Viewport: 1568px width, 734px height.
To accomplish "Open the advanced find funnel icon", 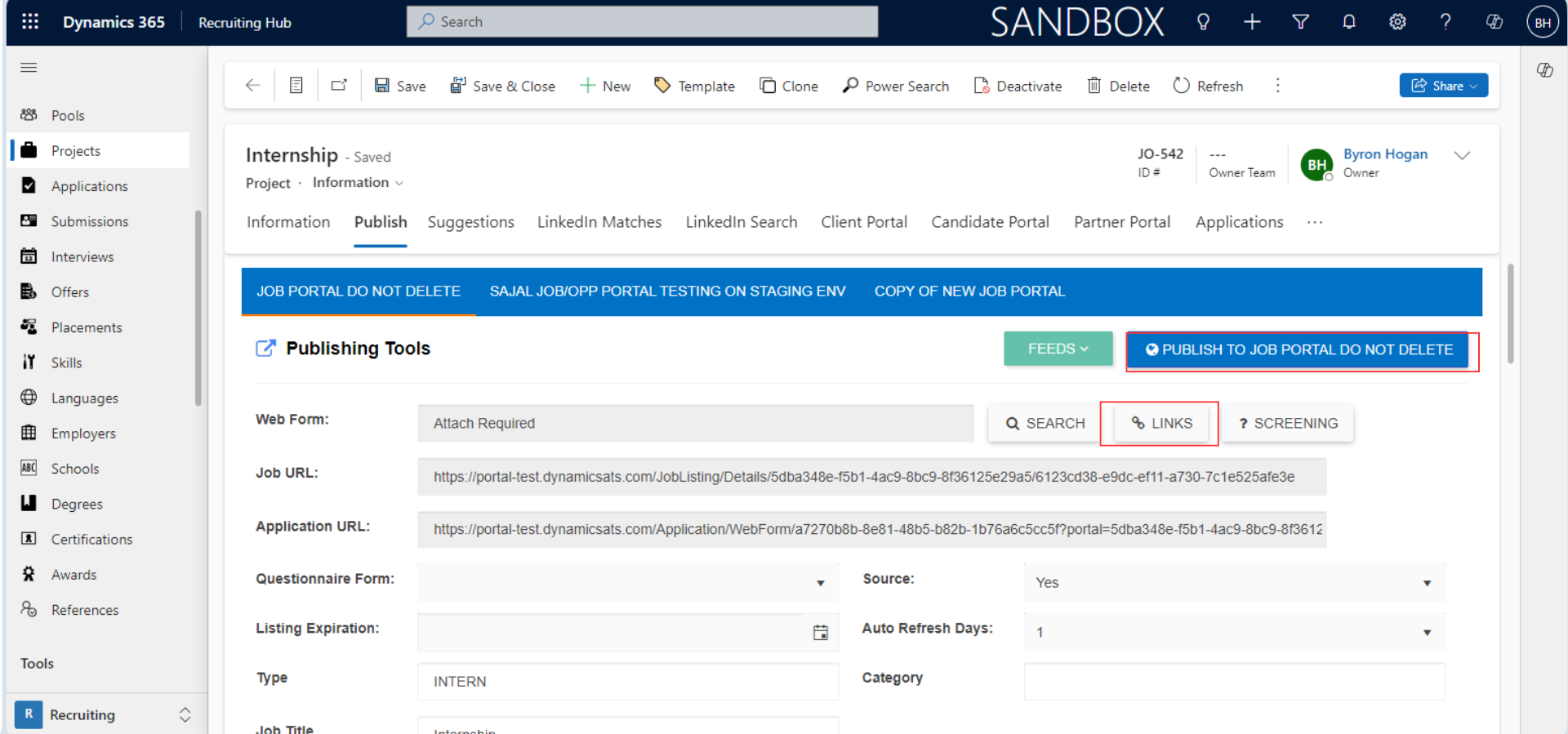I will (1301, 22).
